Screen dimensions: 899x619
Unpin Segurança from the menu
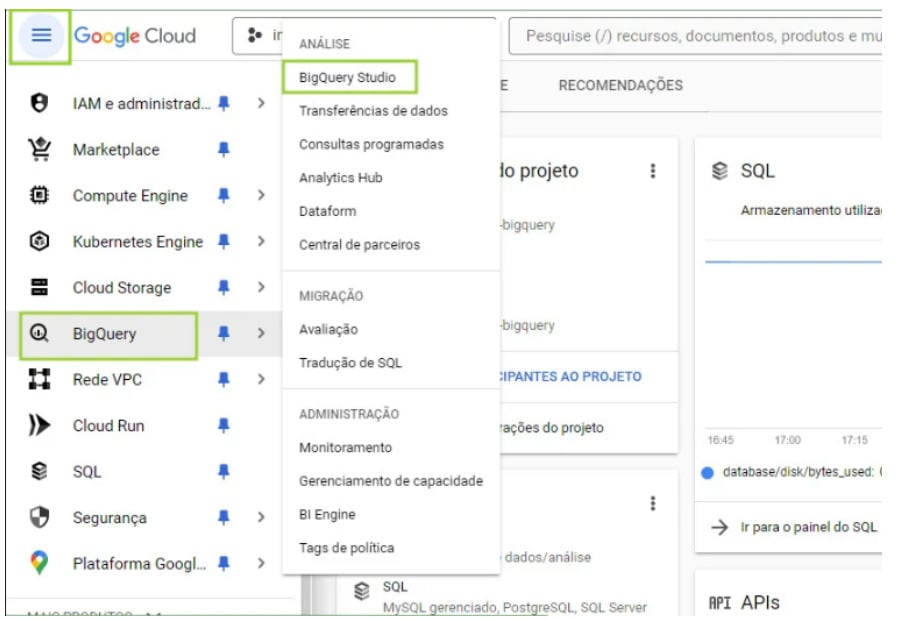point(224,517)
